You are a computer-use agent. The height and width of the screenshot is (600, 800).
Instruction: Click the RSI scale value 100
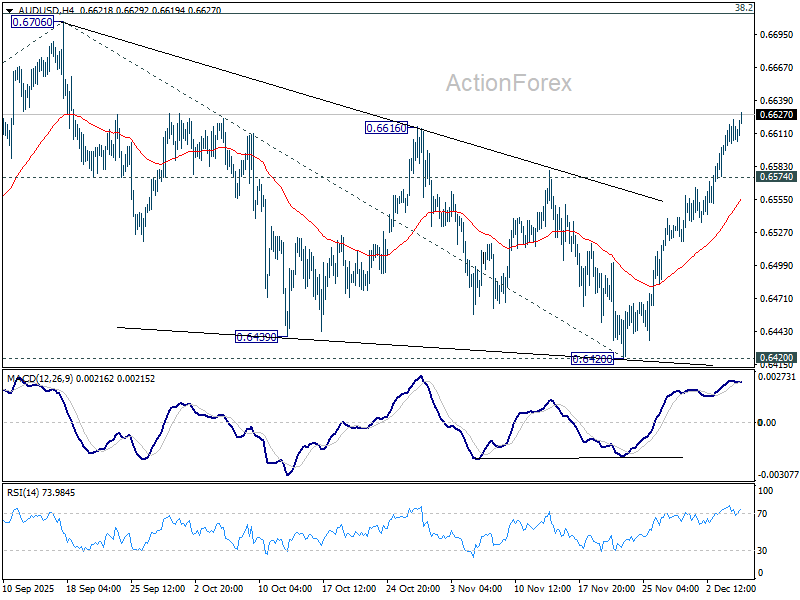766,491
